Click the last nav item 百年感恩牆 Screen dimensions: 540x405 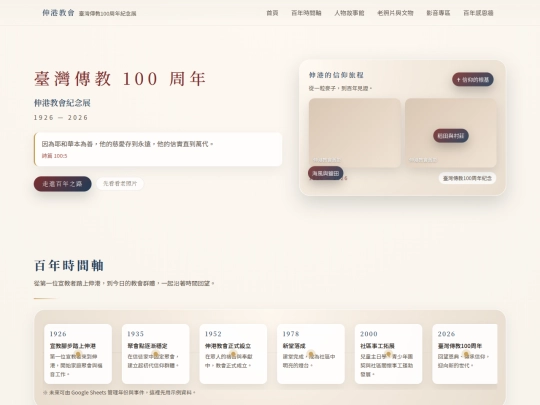click(x=478, y=13)
